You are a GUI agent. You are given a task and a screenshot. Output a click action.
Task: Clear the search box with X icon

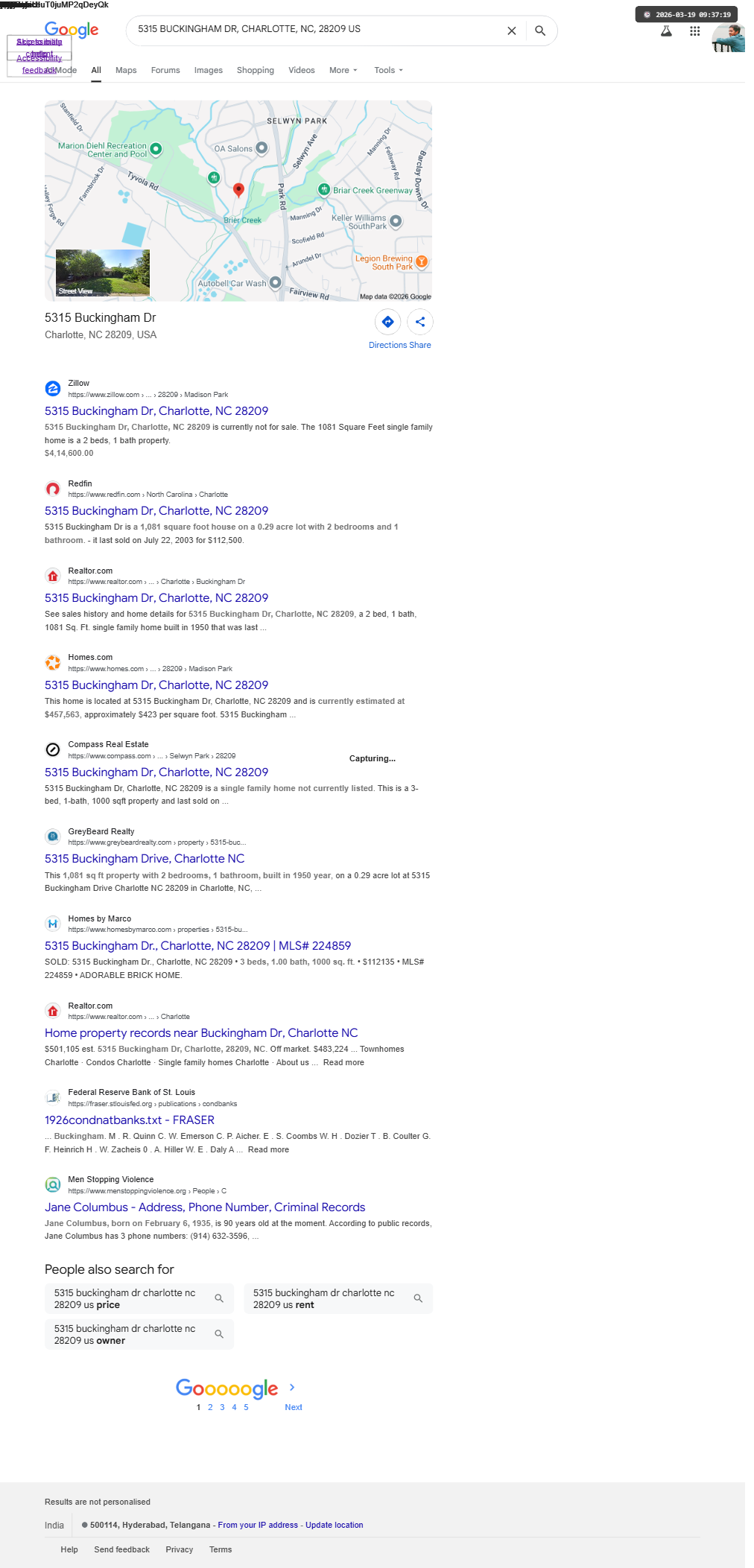(x=511, y=31)
